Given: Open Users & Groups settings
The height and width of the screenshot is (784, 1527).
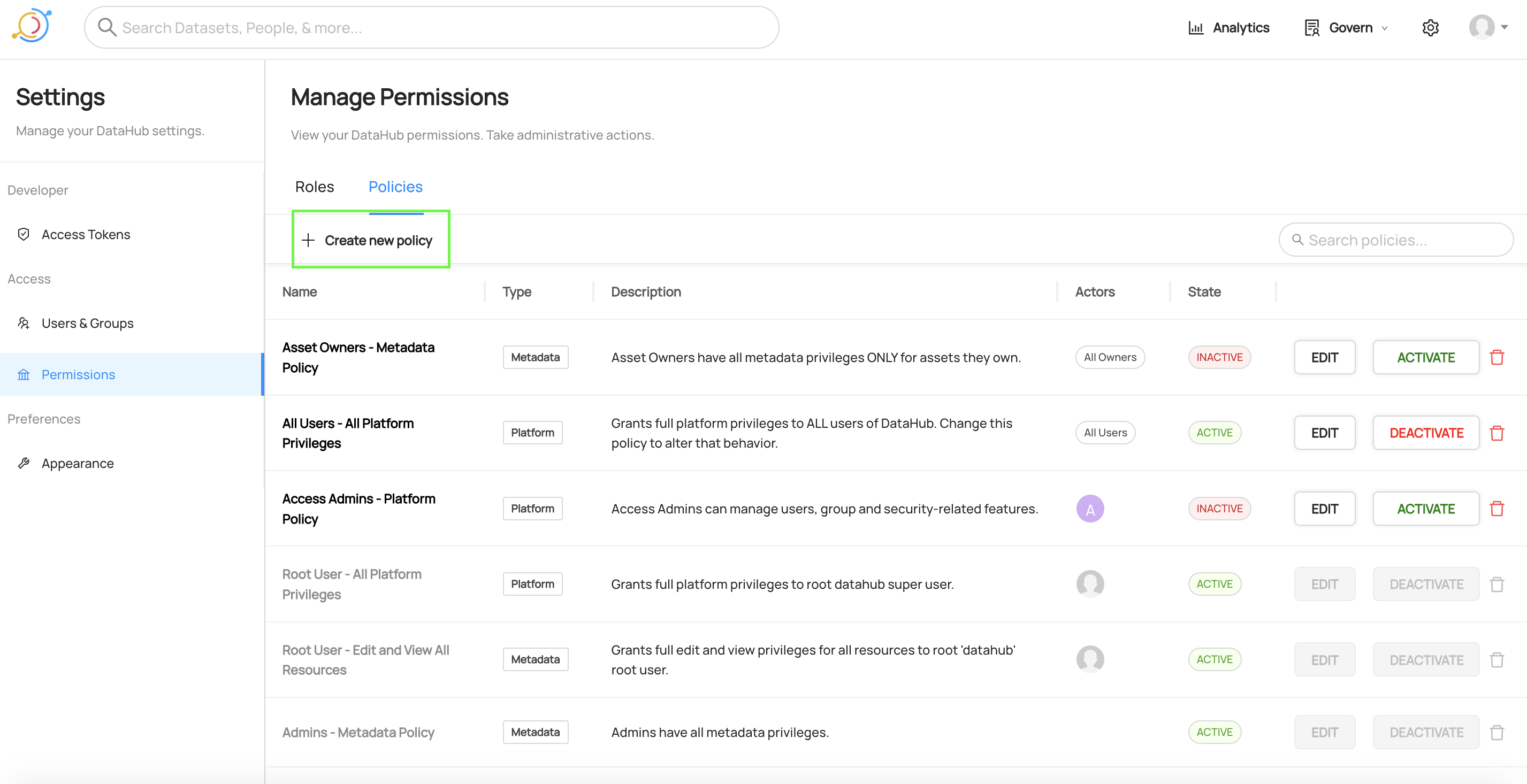Looking at the screenshot, I should (87, 323).
